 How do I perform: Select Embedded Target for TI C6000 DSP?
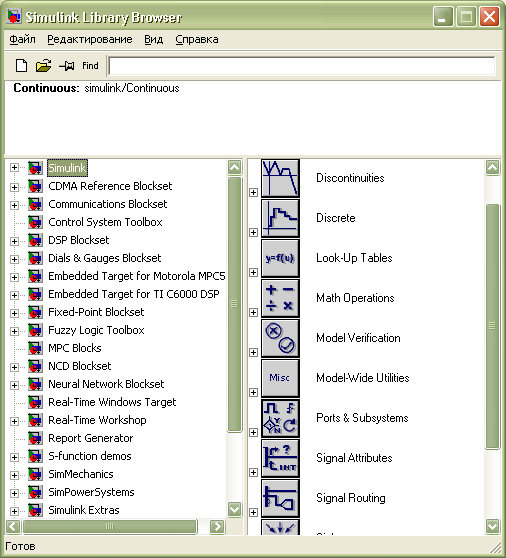click(x=133, y=294)
